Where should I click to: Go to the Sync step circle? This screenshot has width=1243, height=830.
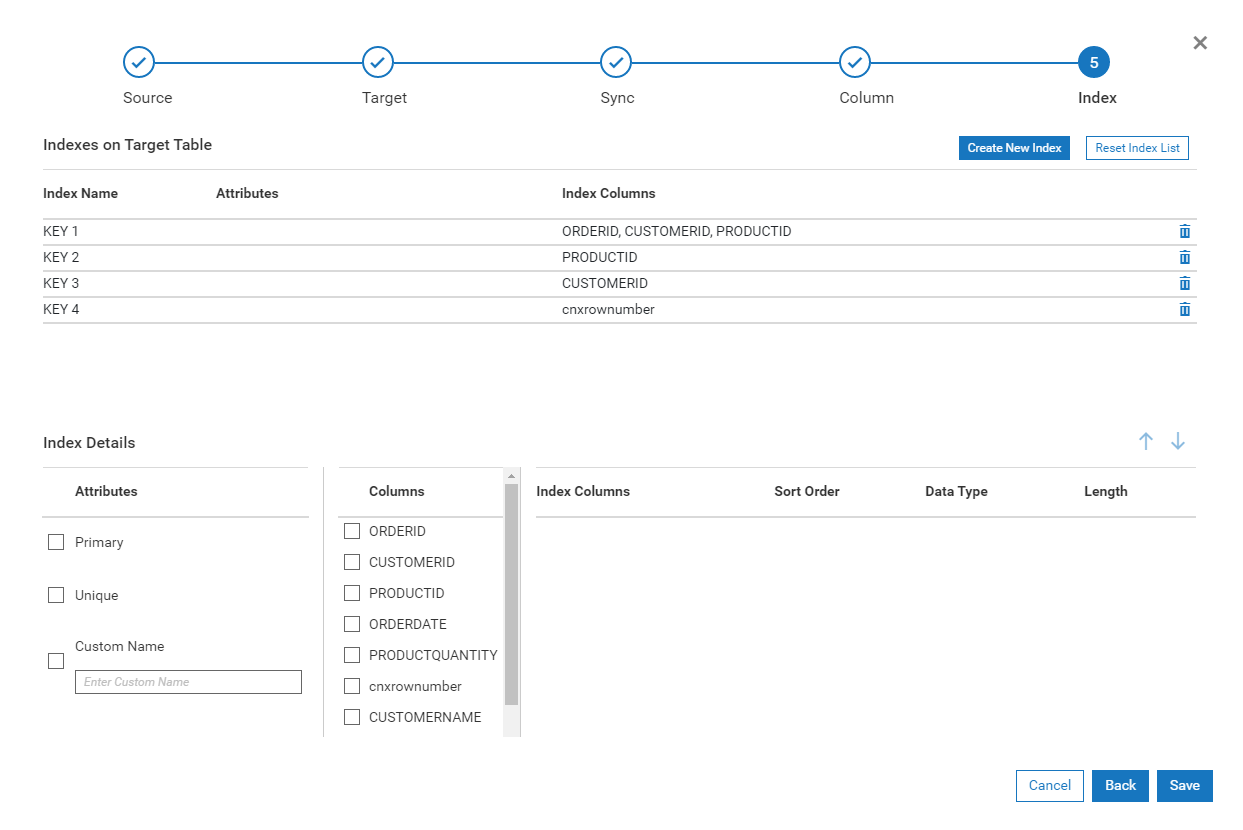click(x=616, y=62)
